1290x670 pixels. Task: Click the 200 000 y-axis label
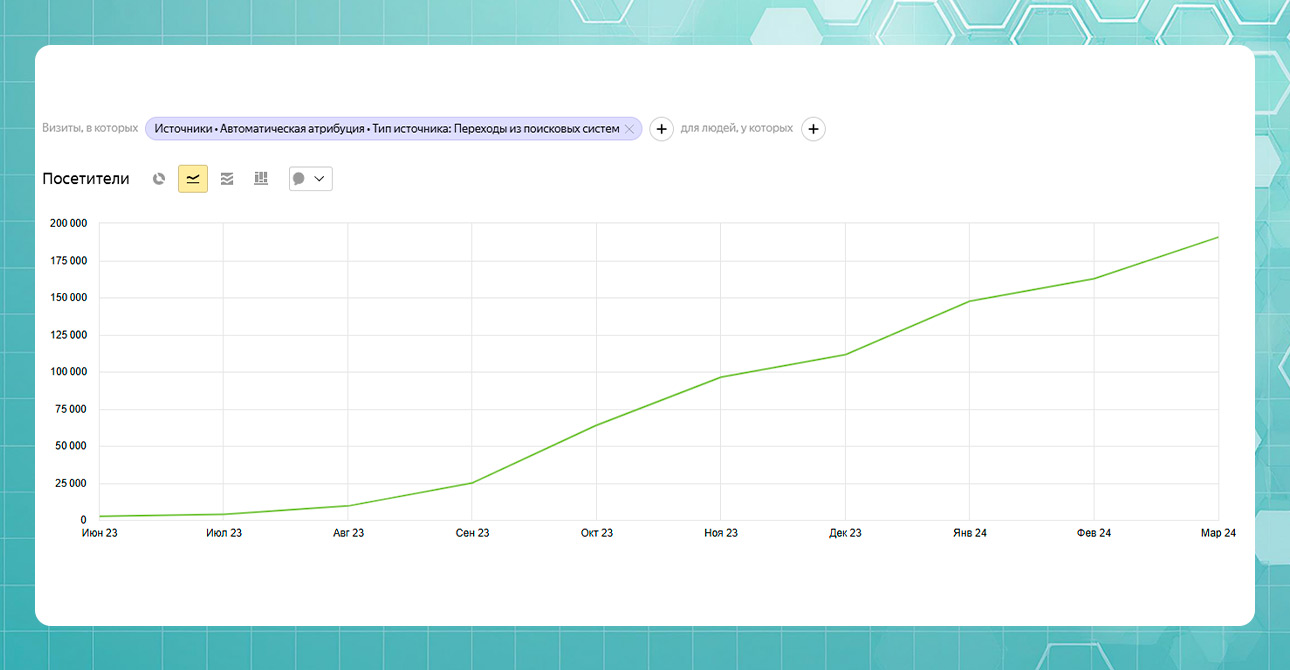pyautogui.click(x=68, y=223)
